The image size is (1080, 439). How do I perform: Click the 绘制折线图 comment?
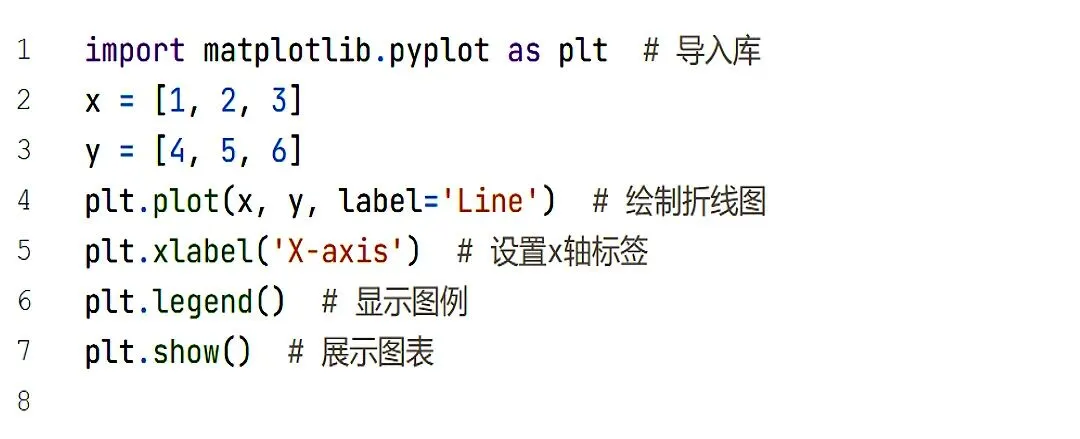click(696, 201)
